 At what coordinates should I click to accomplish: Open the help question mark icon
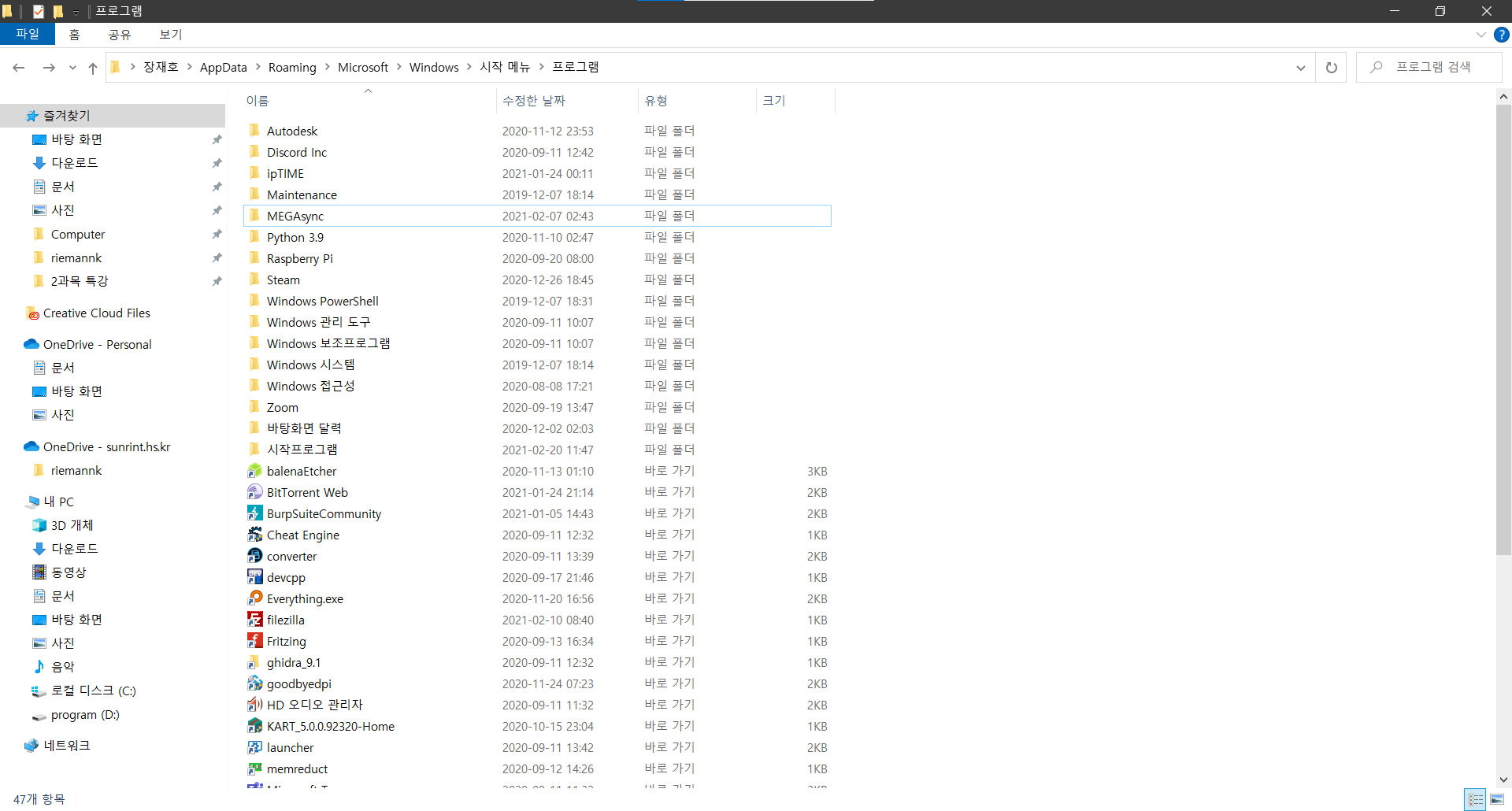tap(1502, 35)
